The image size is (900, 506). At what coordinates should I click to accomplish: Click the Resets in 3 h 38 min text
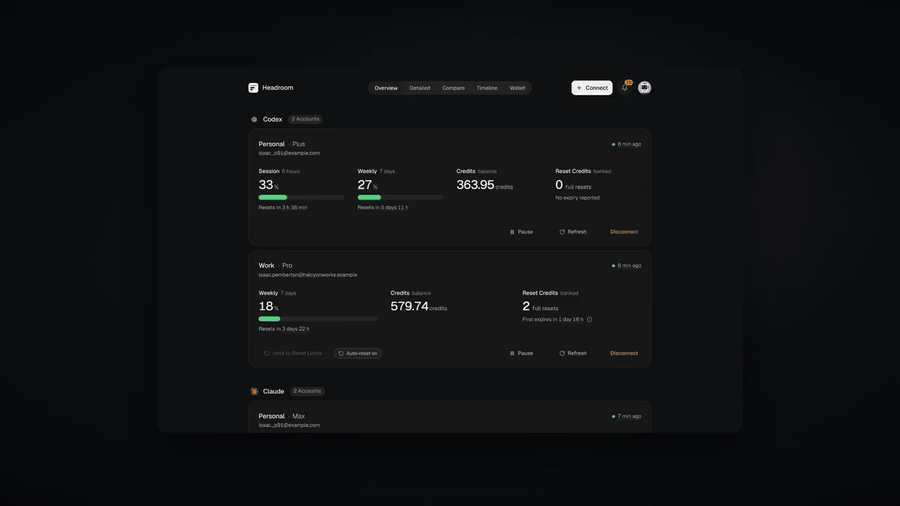point(283,208)
